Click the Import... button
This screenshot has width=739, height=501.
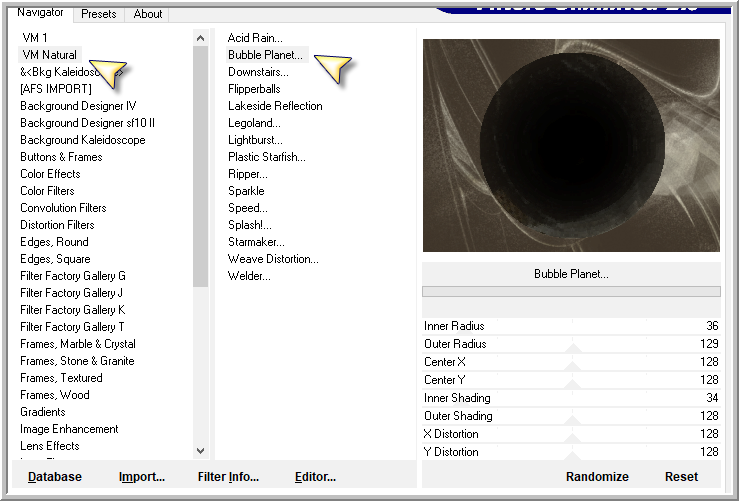[x=142, y=476]
